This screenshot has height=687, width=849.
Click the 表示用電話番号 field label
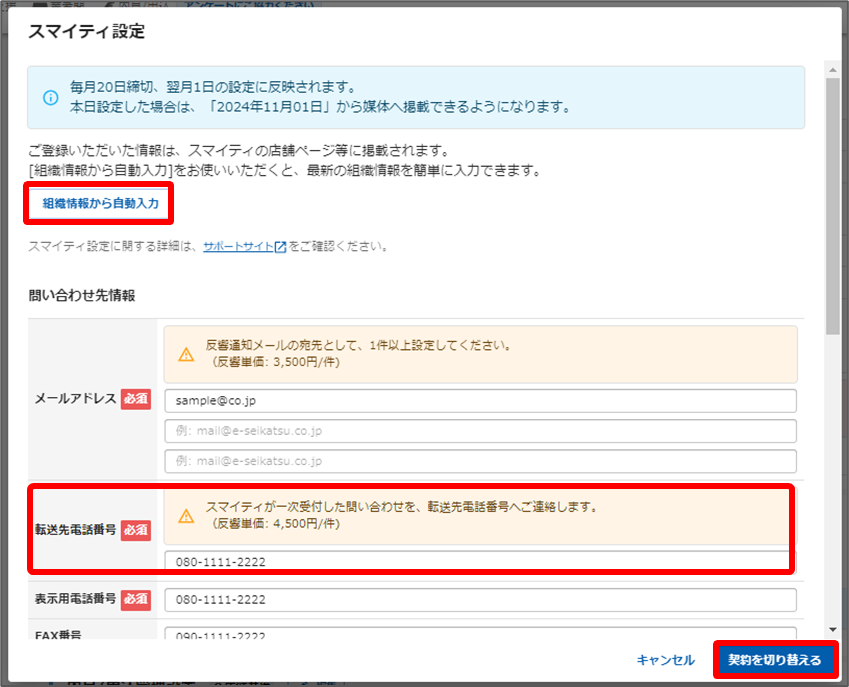click(76, 599)
